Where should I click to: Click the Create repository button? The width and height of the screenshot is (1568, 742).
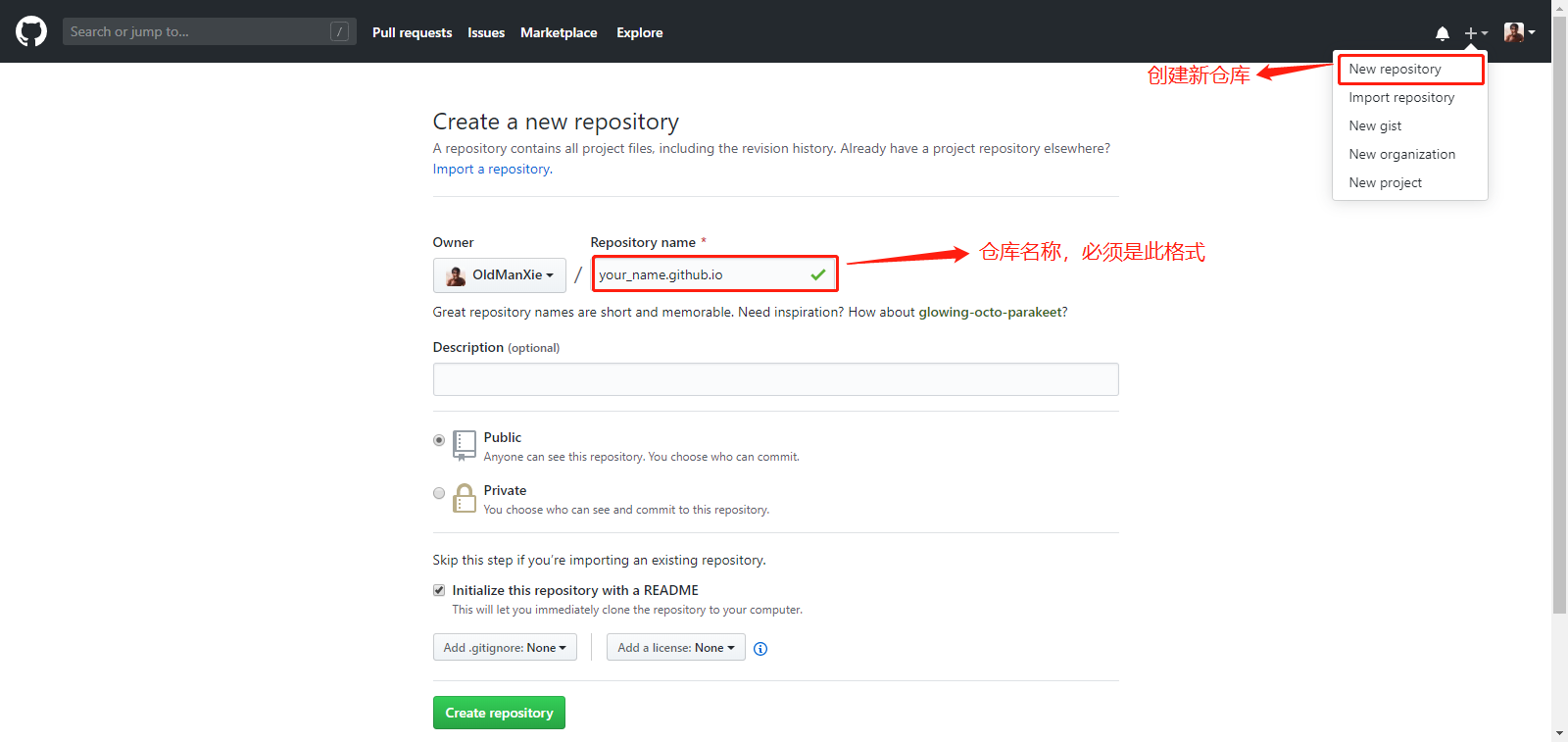coord(499,713)
